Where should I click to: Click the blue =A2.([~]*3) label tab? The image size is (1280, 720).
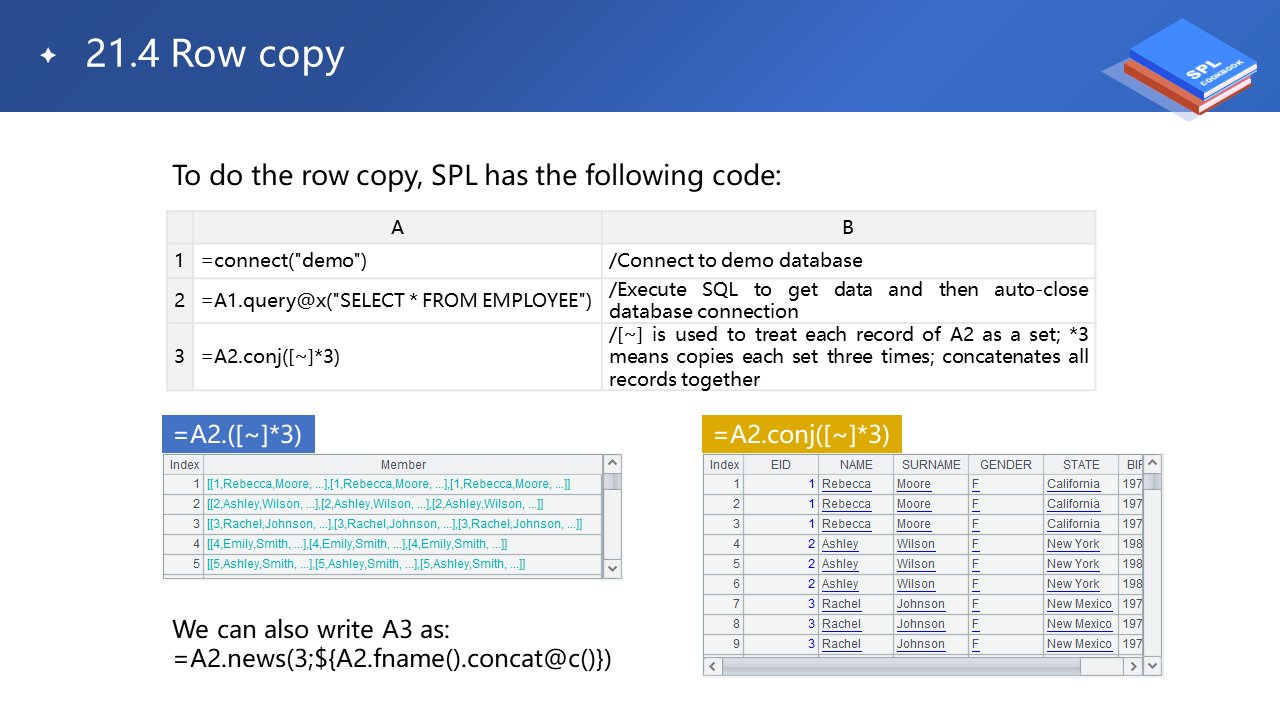click(238, 434)
